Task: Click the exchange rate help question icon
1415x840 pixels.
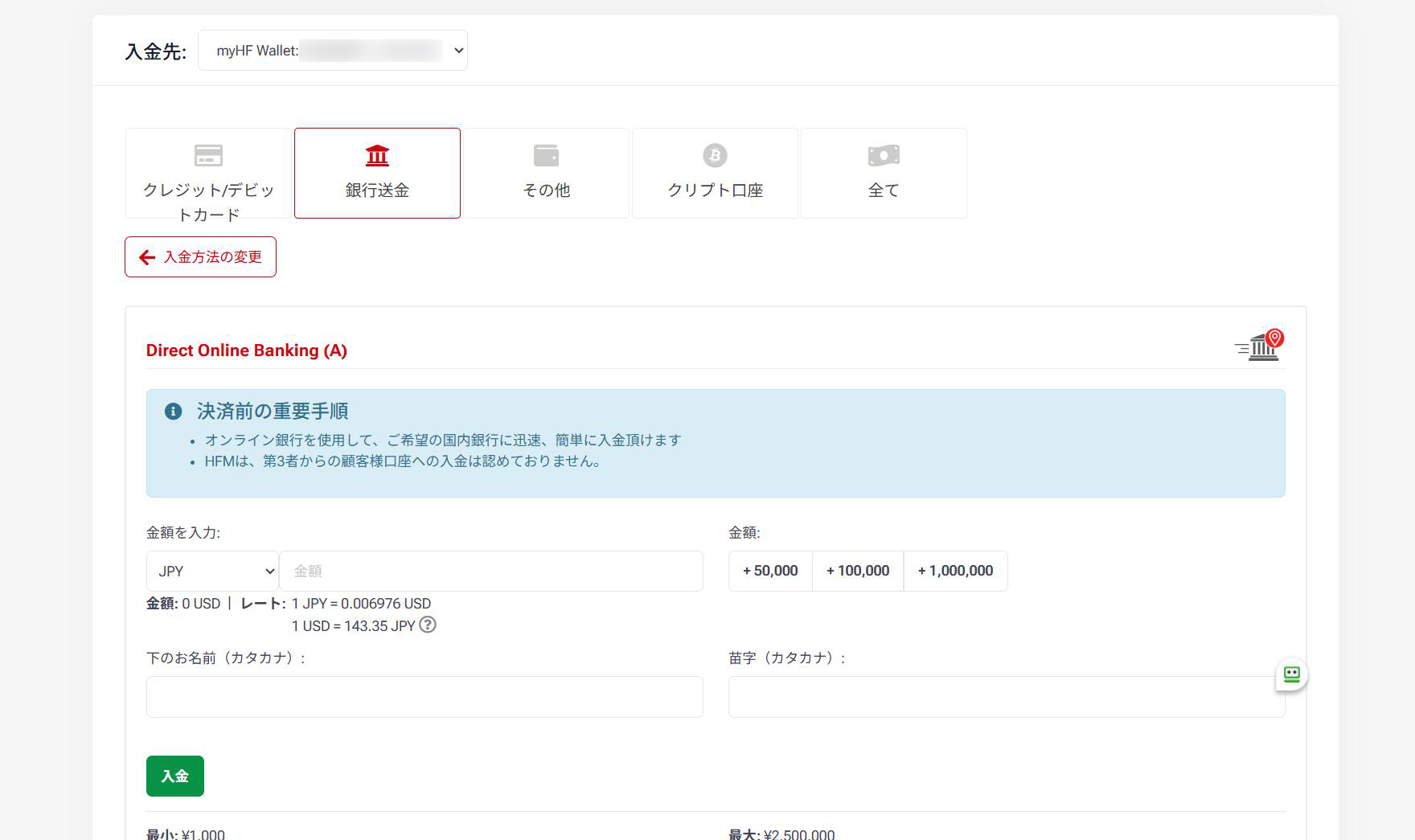Action: coord(428,625)
